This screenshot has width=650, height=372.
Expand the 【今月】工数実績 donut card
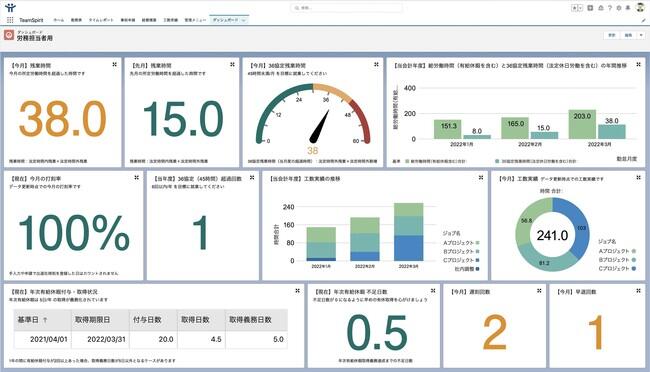pos(638,177)
